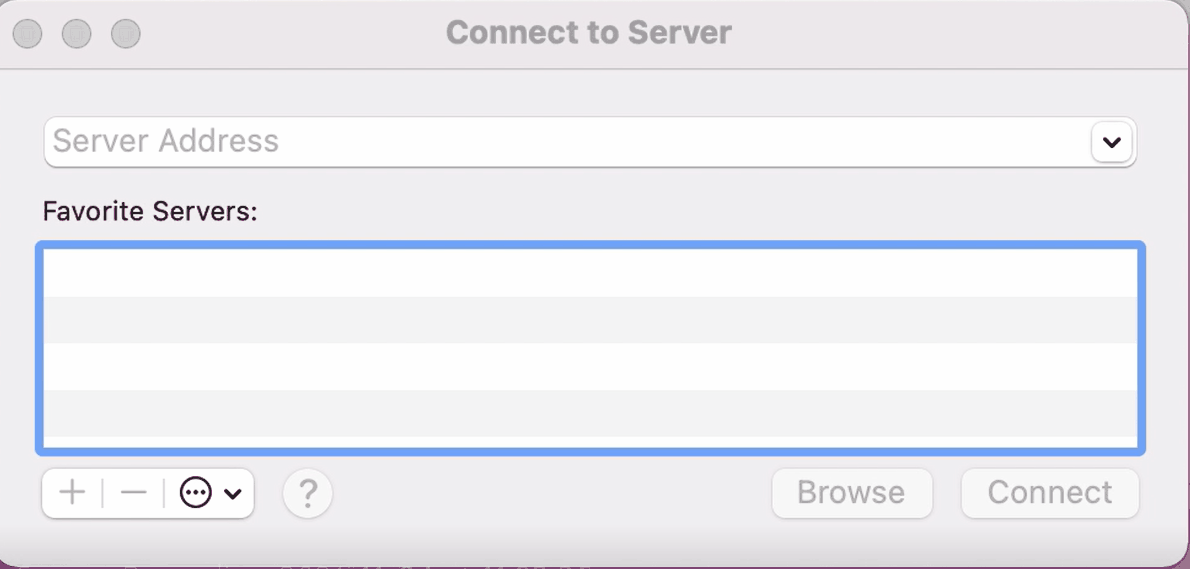Image resolution: width=1190 pixels, height=569 pixels.
Task: Remove selected favorite with minus button
Action: coord(134,493)
